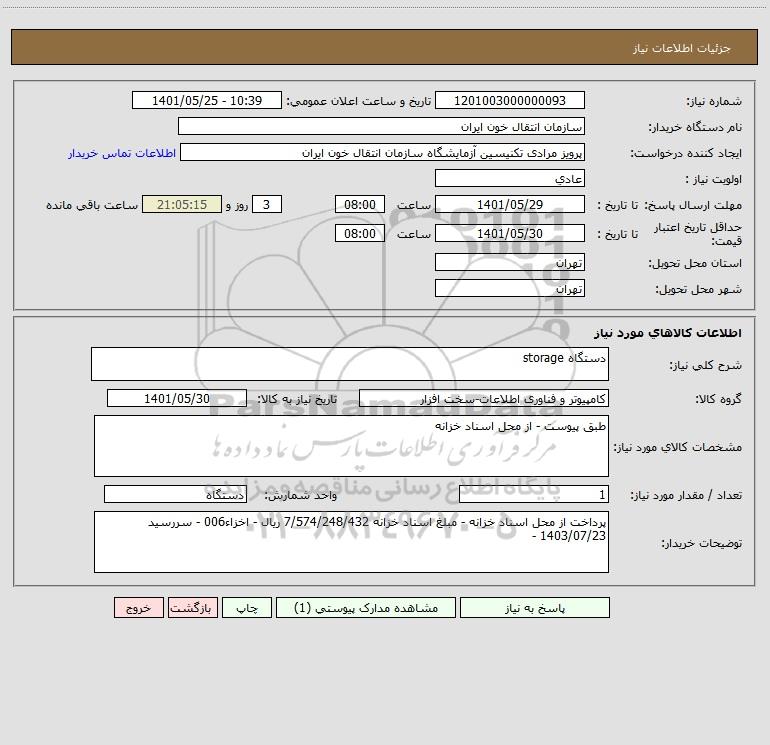Click label 'تعداد / مقدار مورد نیاز:'
The width and height of the screenshot is (770, 745).
click(686, 495)
